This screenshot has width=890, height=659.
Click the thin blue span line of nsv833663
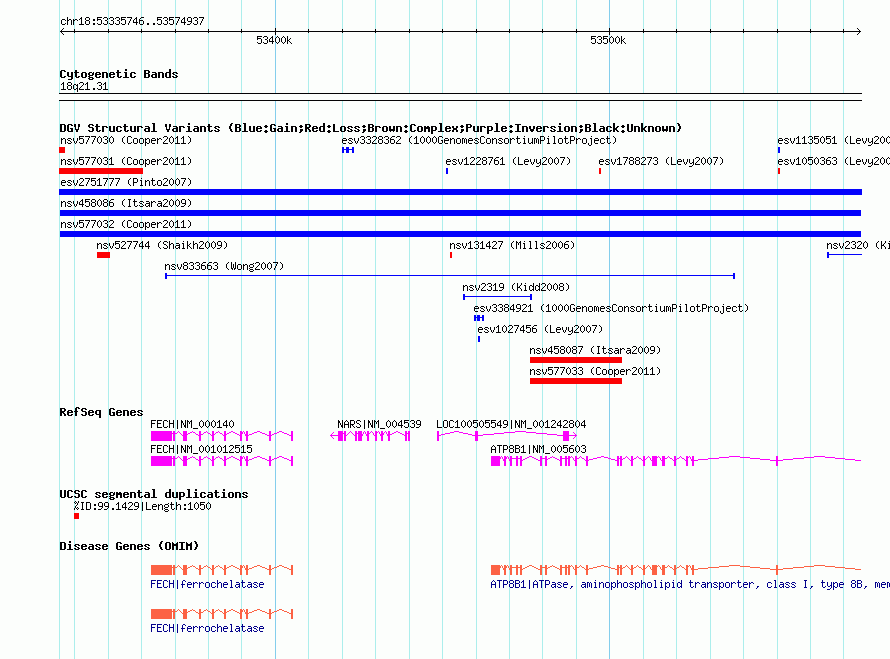(x=450, y=276)
